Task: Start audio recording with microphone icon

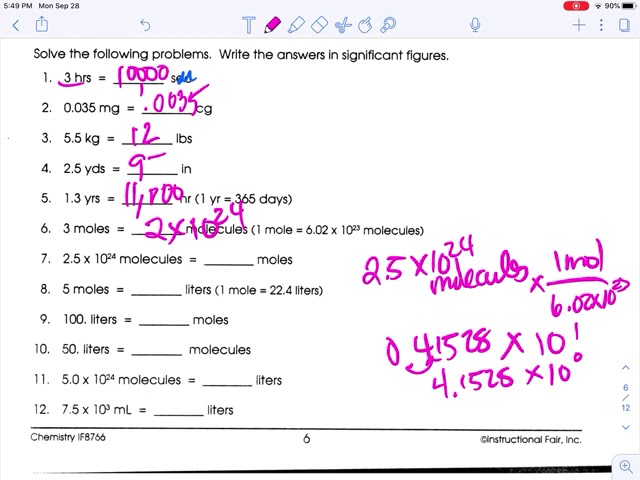Action: 475,25
